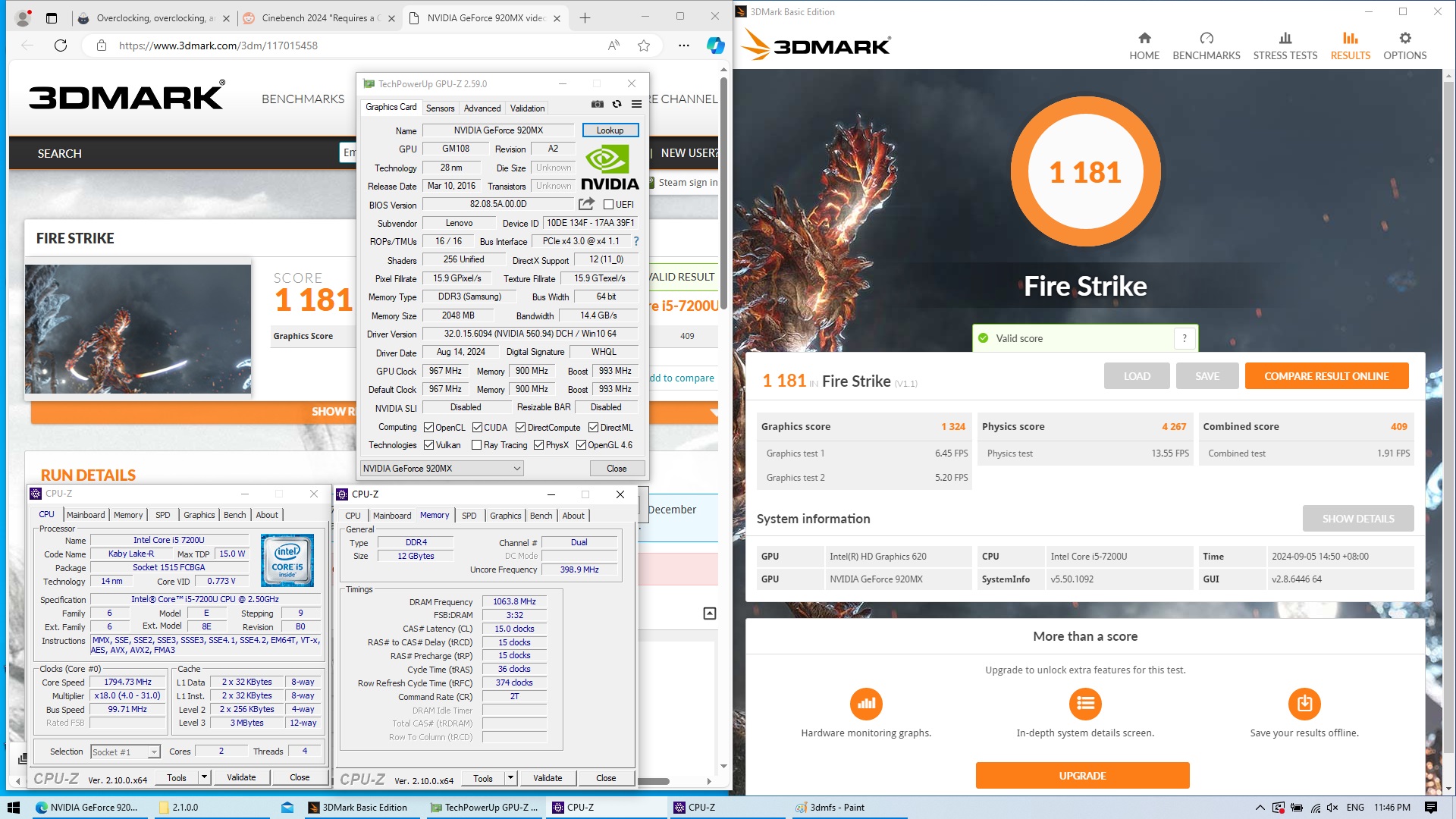Click UPGRADE button in 3DMark

coord(1082,776)
